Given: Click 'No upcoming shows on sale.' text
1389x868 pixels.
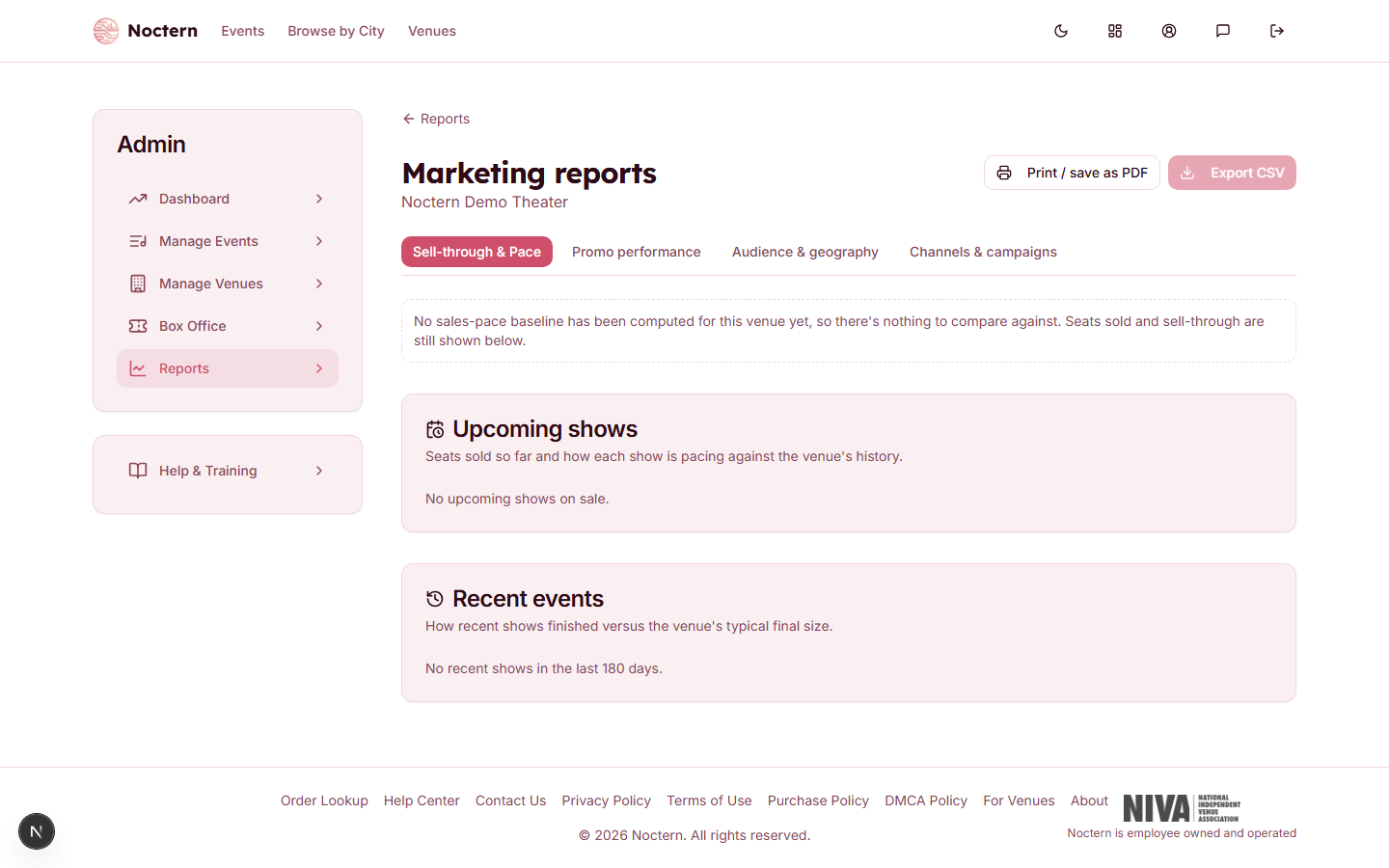Looking at the screenshot, I should pyautogui.click(x=517, y=499).
